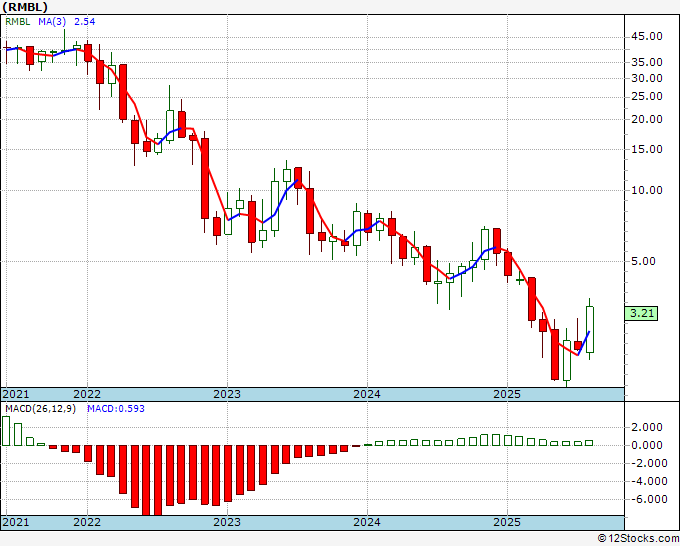Click the 2024 label on MACD axis
This screenshot has height=546, width=680.
click(x=367, y=522)
